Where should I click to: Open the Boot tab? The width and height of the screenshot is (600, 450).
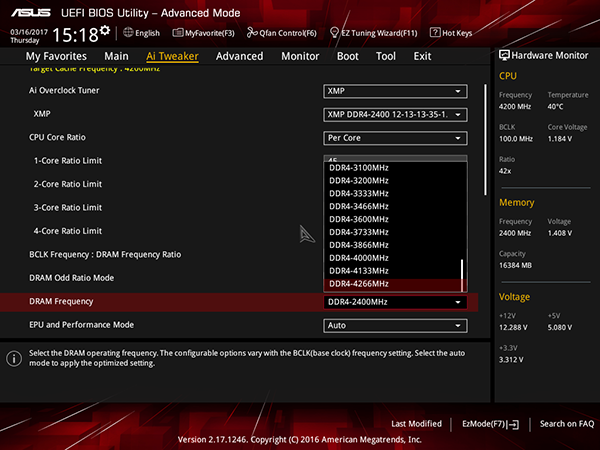point(348,56)
